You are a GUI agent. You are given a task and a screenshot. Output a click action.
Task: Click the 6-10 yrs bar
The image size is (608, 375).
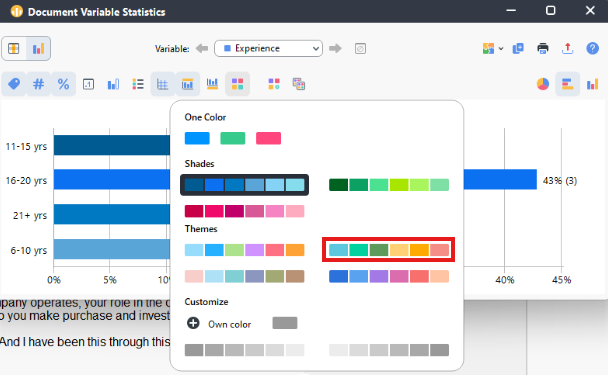pyautogui.click(x=112, y=249)
